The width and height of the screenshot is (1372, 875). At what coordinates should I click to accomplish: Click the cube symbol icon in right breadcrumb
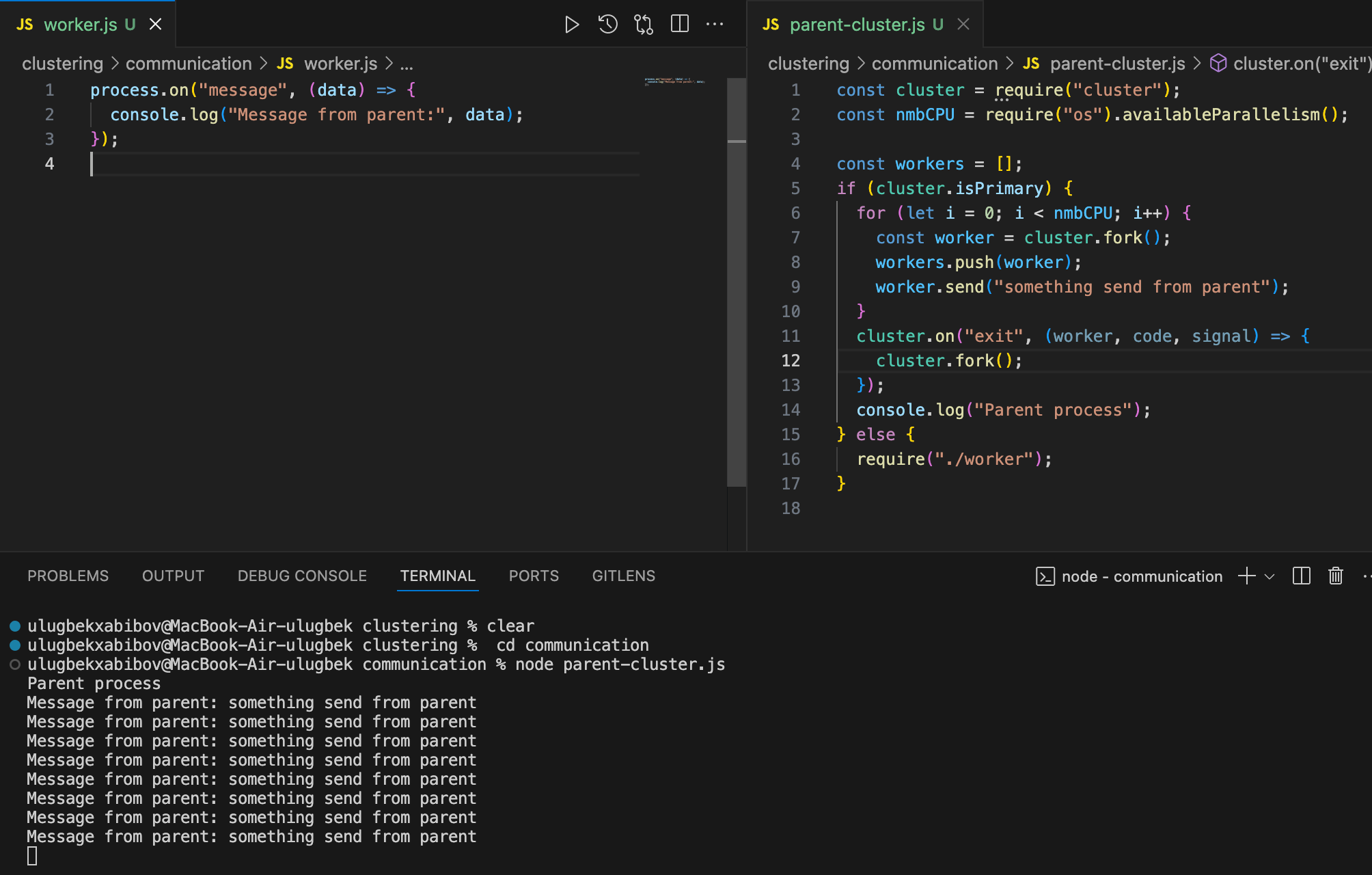point(1218,64)
